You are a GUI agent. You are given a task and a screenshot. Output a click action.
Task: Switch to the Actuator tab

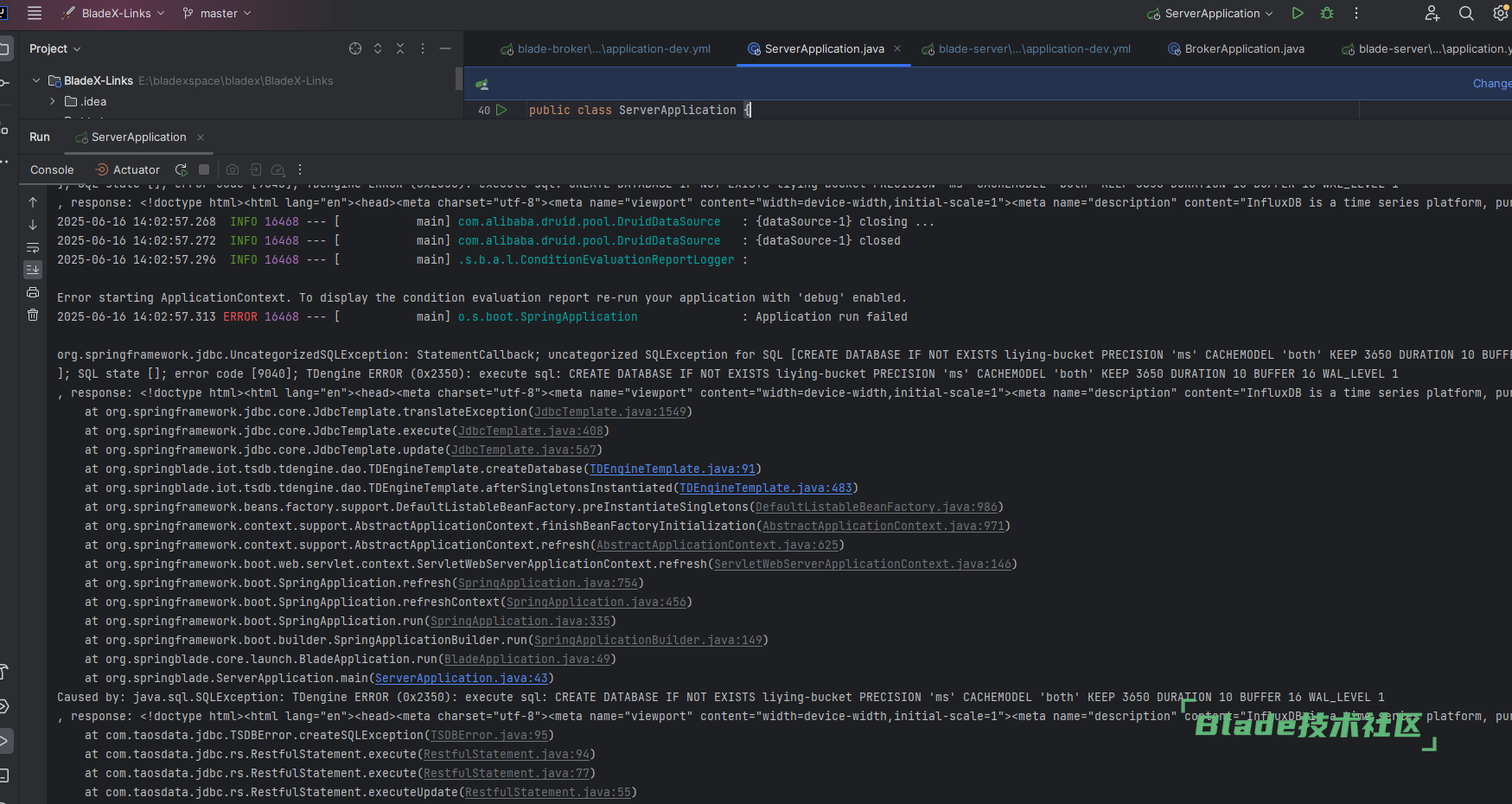click(x=128, y=169)
